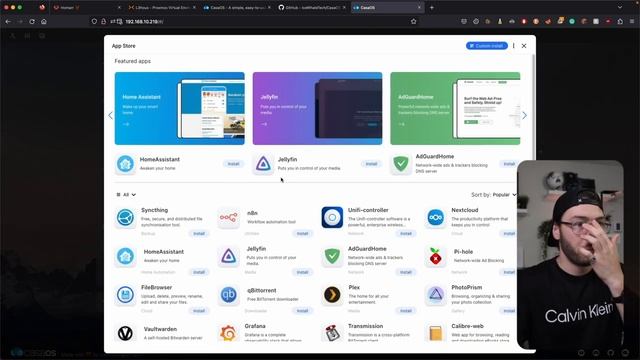
Task: Open the Grafana app icon
Action: pyautogui.click(x=229, y=333)
